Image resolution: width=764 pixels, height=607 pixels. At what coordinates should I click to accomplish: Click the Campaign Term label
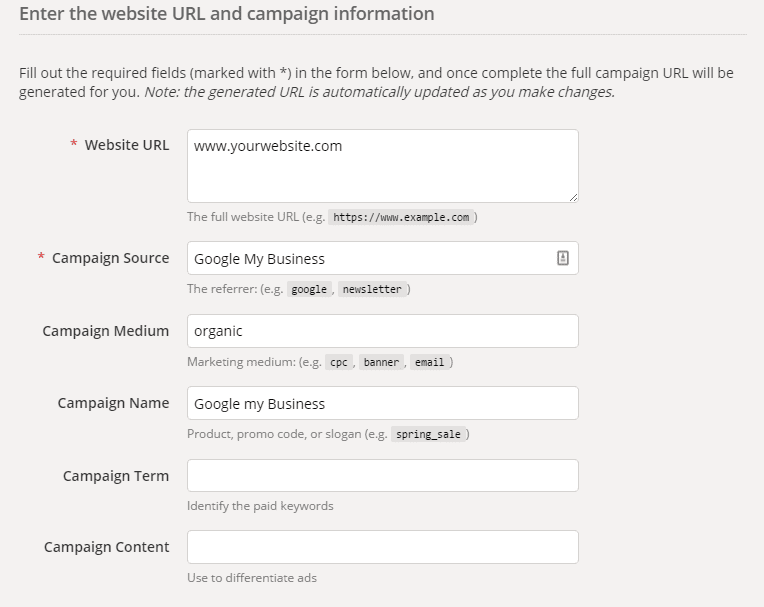(116, 476)
